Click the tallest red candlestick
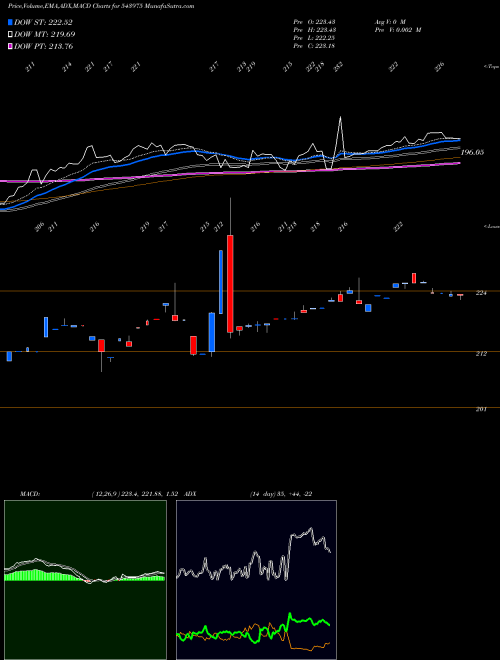This screenshot has width=500, height=660. click(230, 284)
